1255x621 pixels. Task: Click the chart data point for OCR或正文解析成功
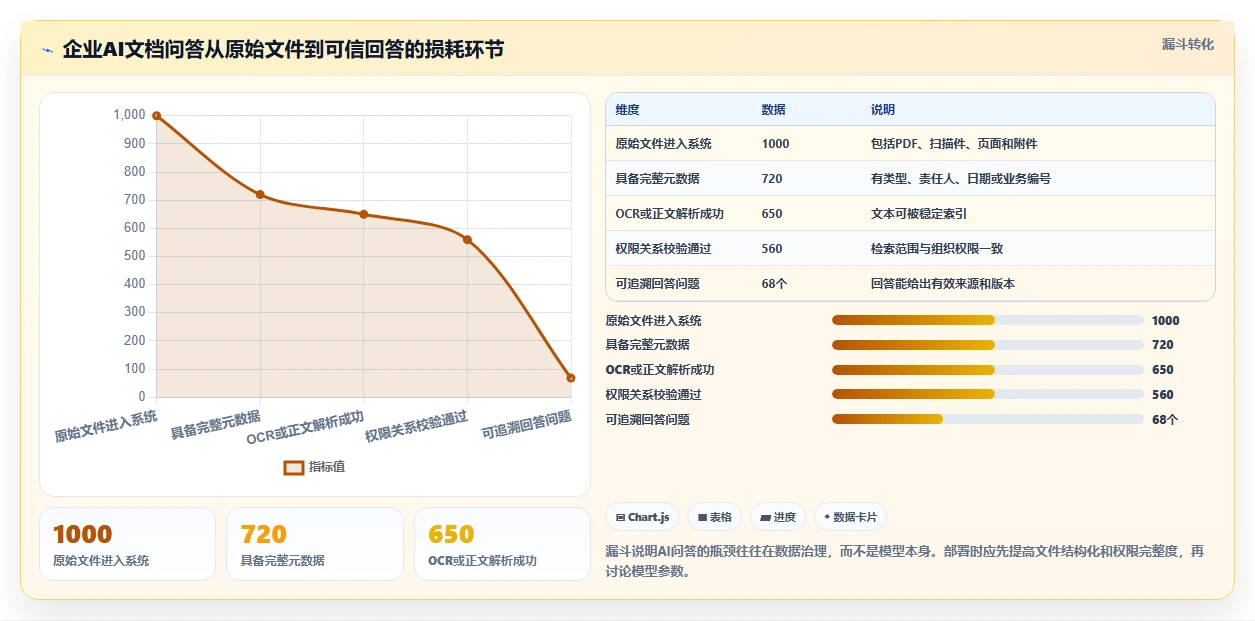[x=364, y=214]
